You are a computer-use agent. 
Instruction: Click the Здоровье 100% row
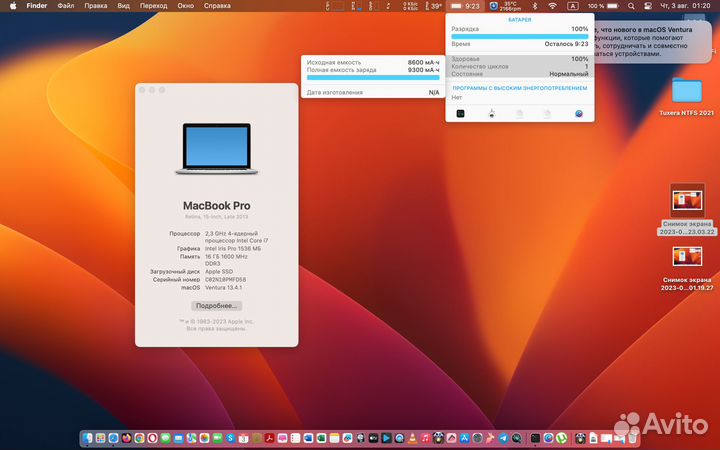point(519,59)
